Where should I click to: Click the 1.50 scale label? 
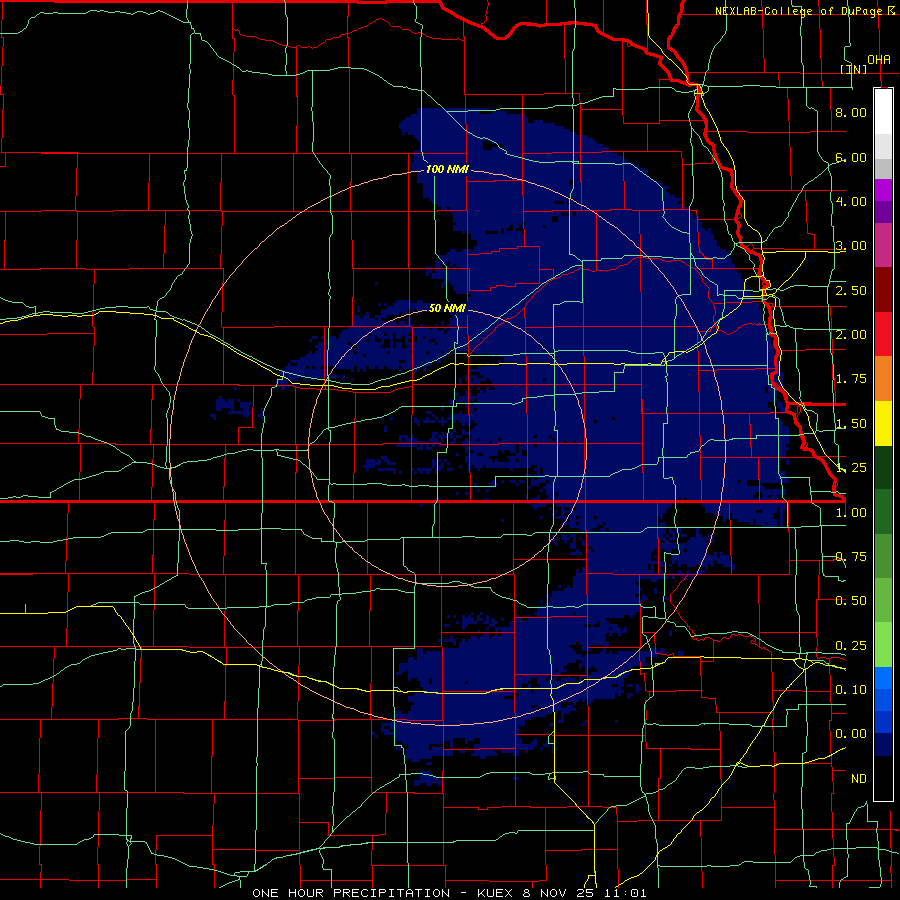tap(851, 424)
